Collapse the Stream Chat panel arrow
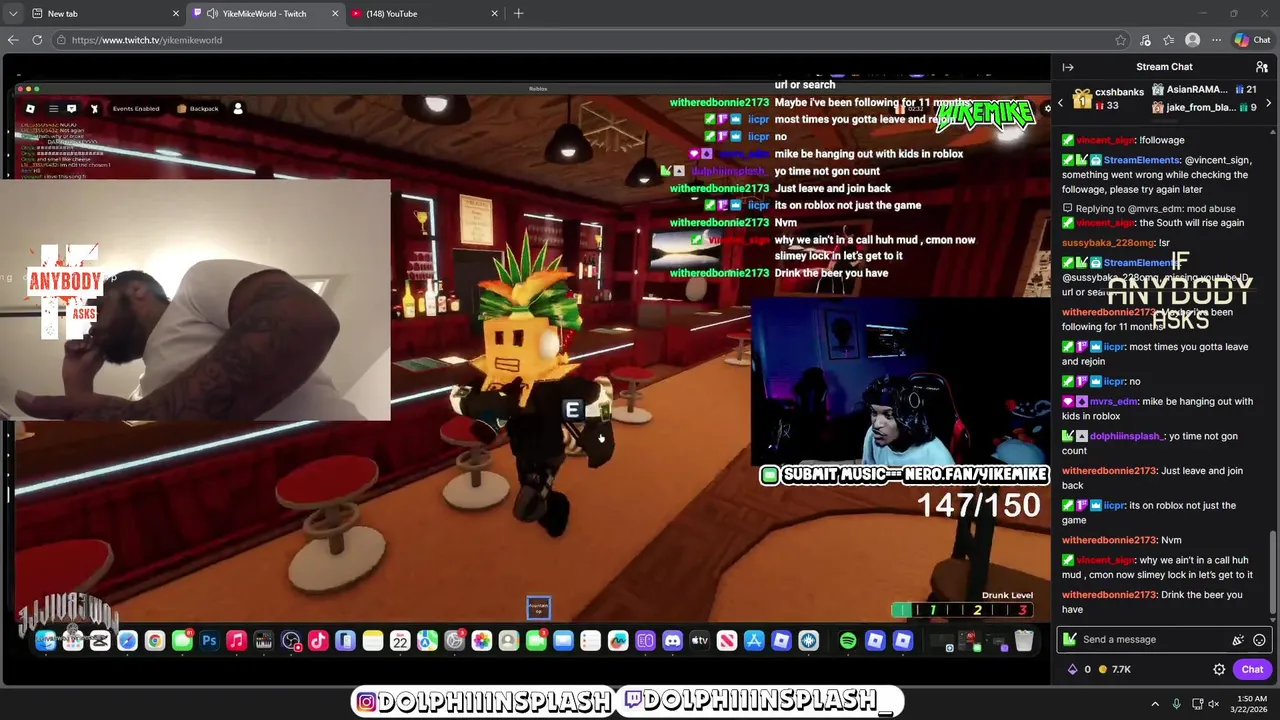Viewport: 1280px width, 720px height. [x=1068, y=67]
